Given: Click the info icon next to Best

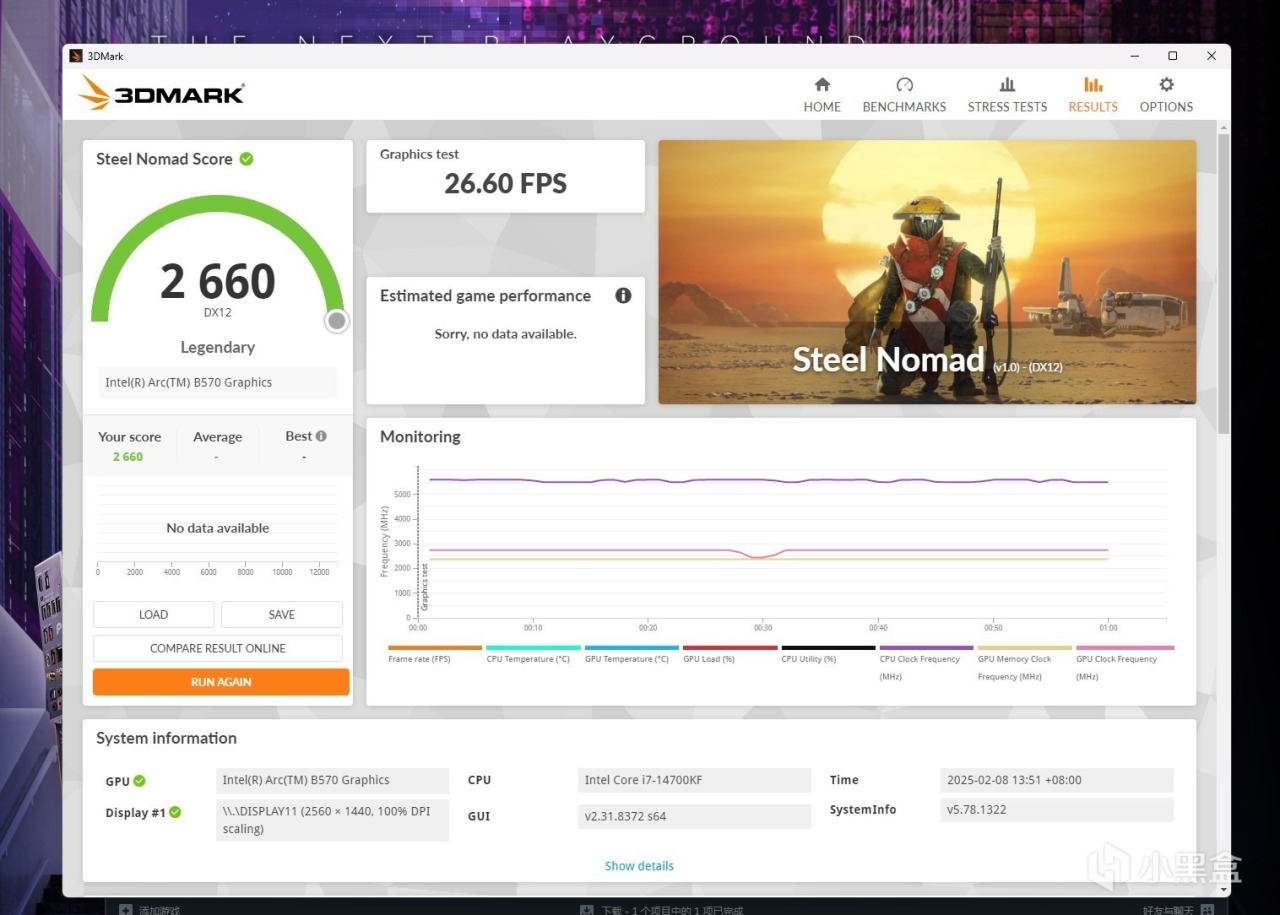Looking at the screenshot, I should 321,436.
